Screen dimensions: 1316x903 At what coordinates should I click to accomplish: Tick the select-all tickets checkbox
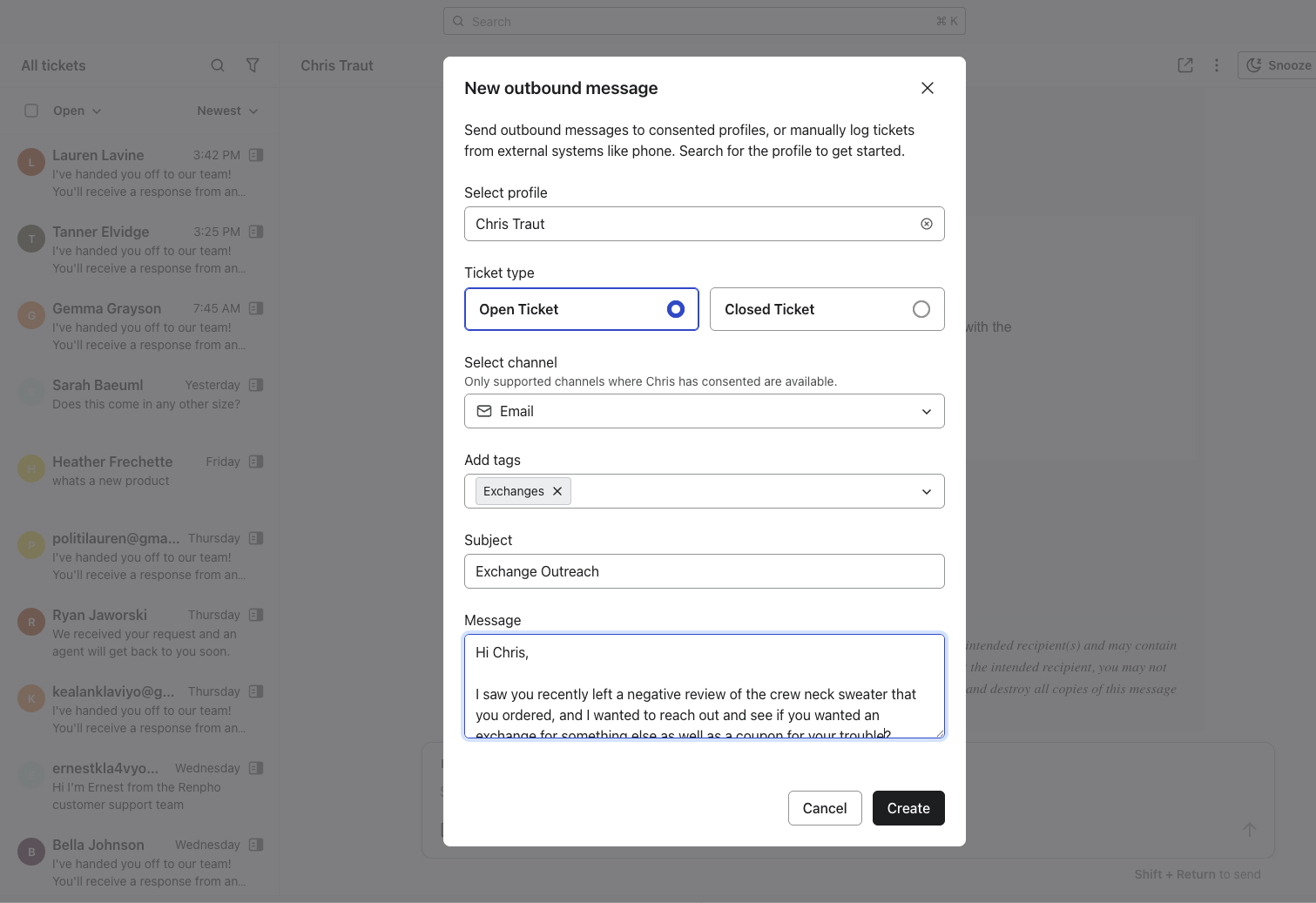point(31,111)
